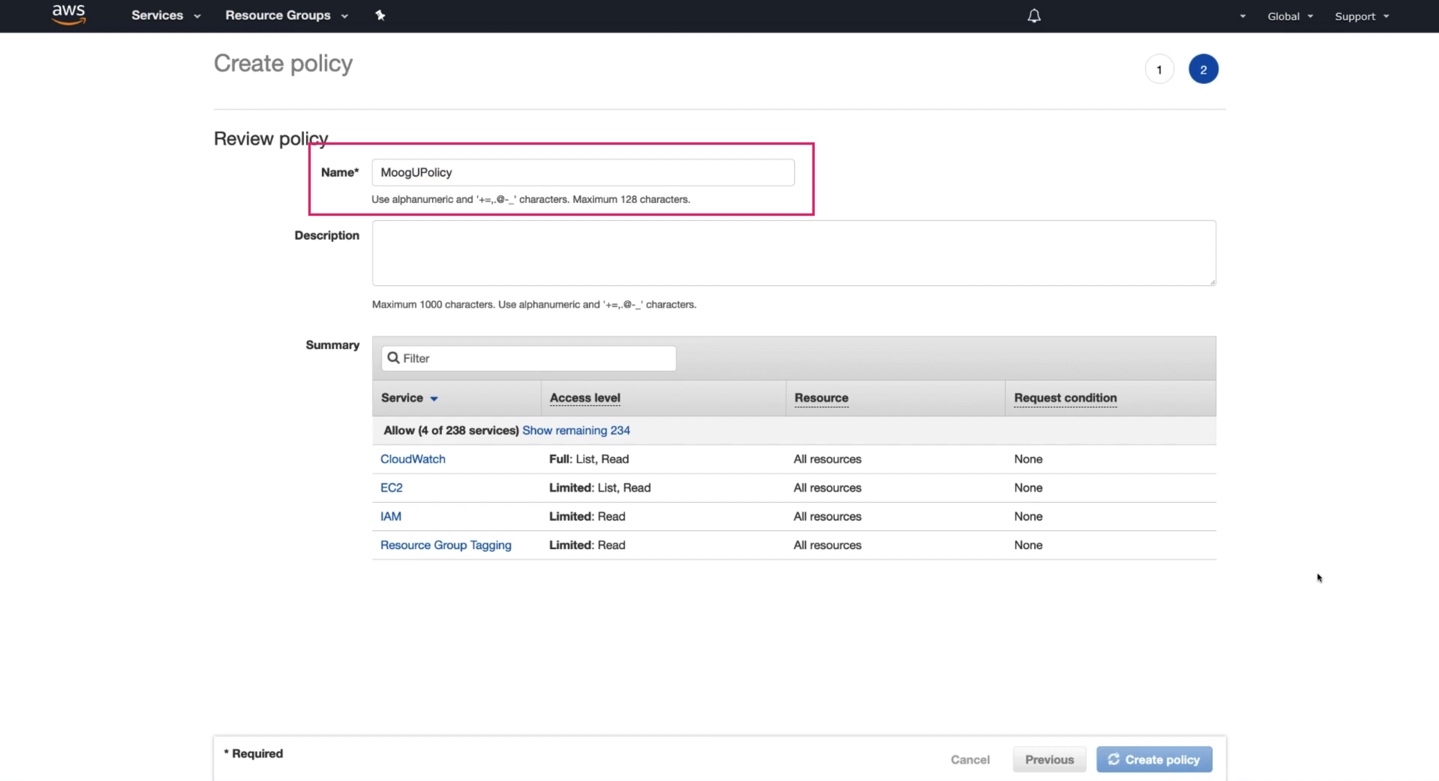Select 'None' in Resource Group Tagging row
The image size is (1439, 781).
[x=1028, y=545]
